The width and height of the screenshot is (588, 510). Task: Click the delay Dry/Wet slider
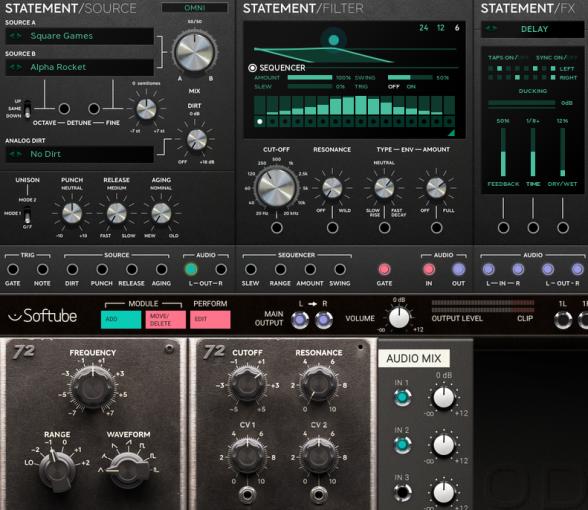562,152
